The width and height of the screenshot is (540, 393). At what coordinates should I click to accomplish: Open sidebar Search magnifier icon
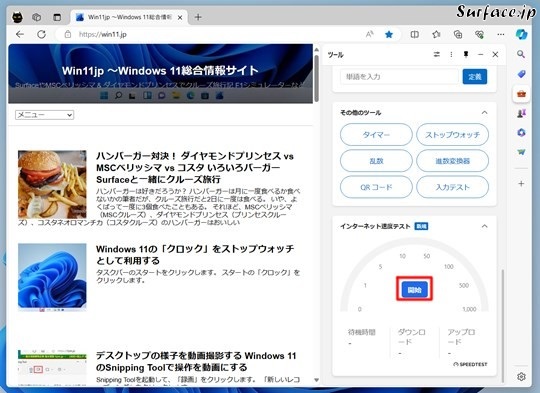tap(521, 54)
